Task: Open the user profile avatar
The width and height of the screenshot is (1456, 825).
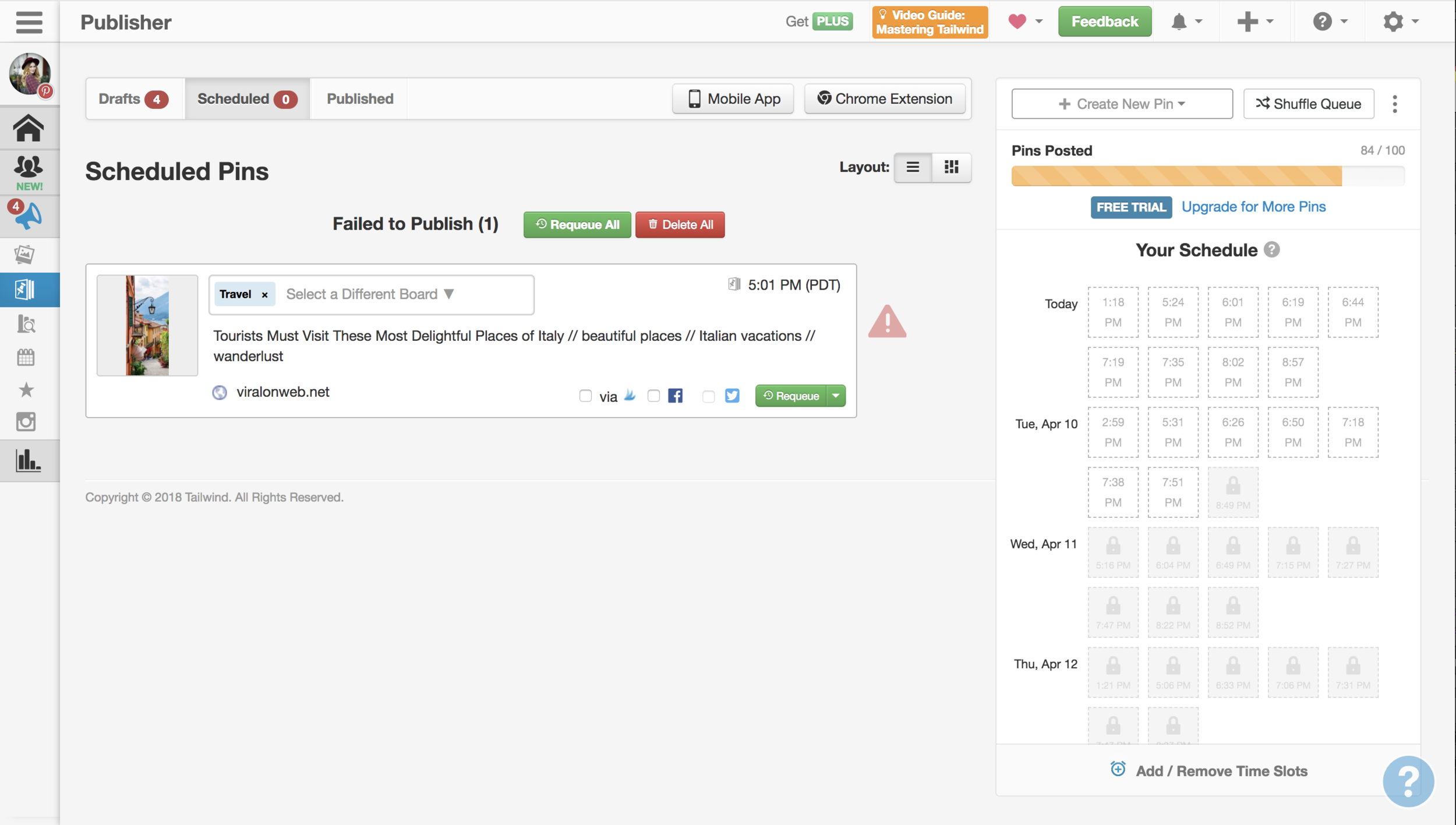Action: (30, 74)
